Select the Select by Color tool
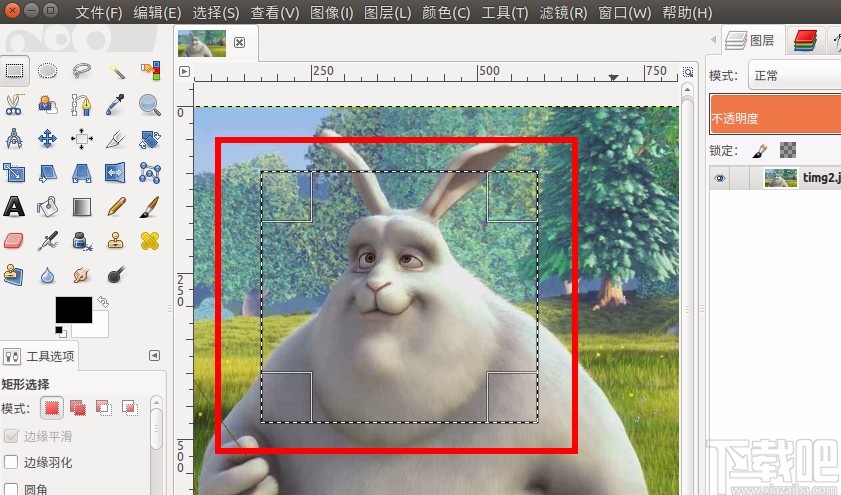This screenshot has height=495, width=841. [150, 70]
